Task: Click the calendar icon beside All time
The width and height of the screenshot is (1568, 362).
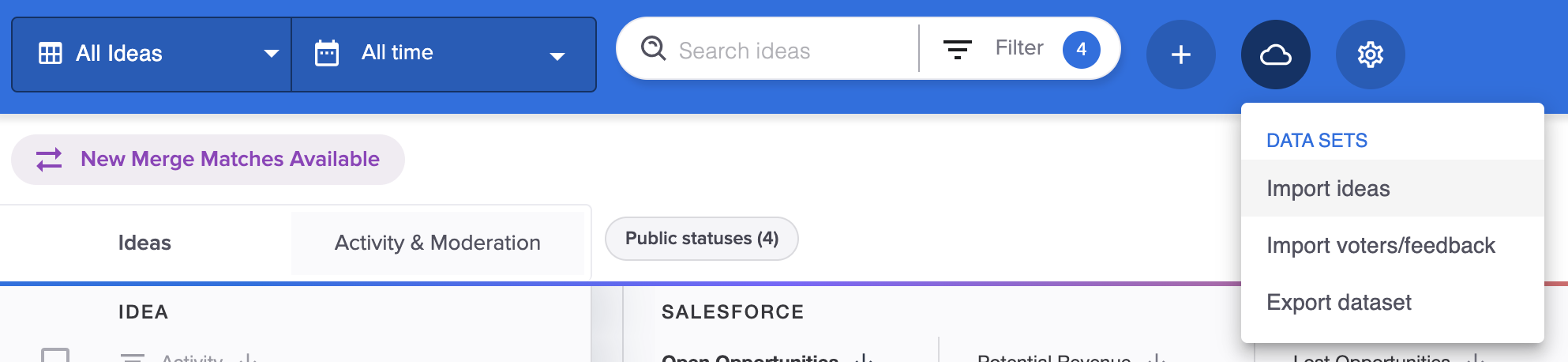Action: point(327,53)
